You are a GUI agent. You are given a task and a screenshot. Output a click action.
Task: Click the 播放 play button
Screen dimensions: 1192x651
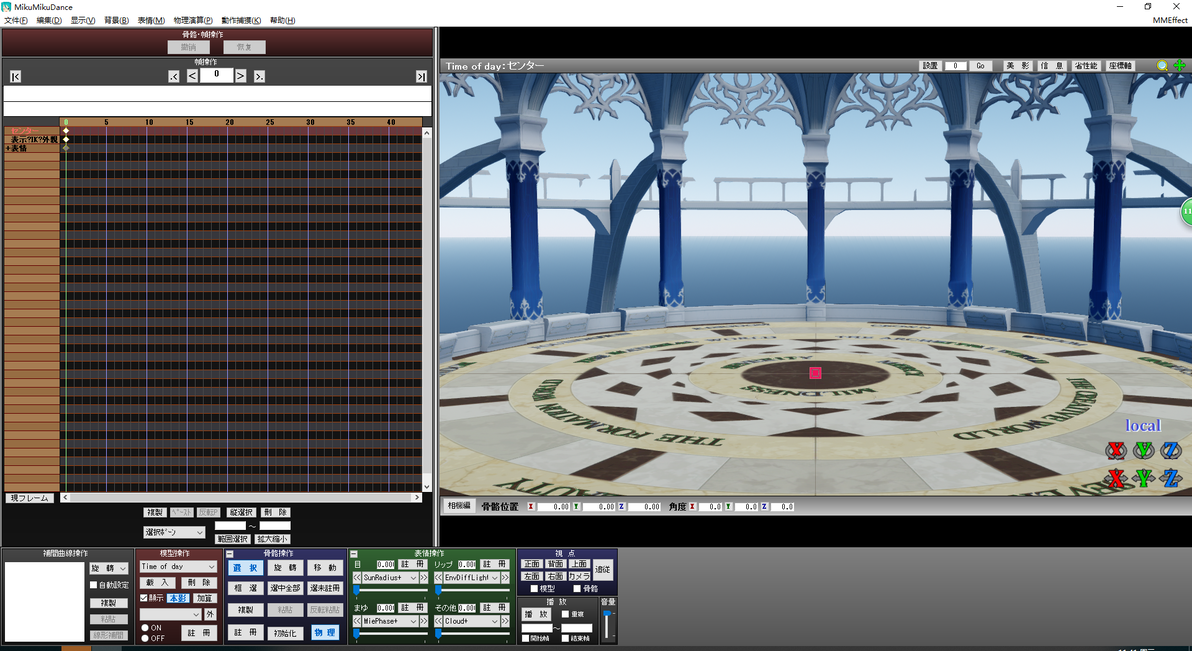coord(537,614)
